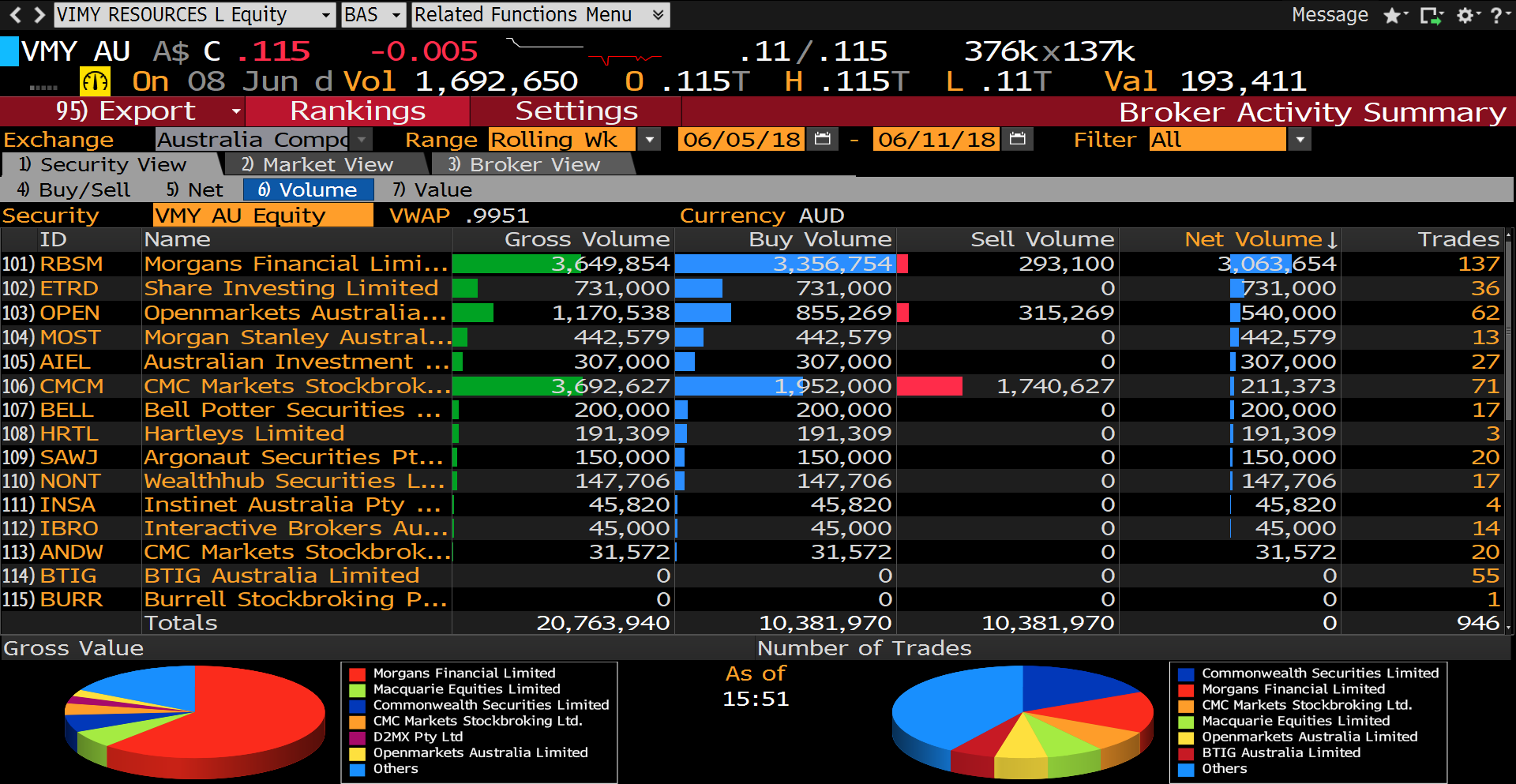Open the BAS function dropdown

coord(396,15)
